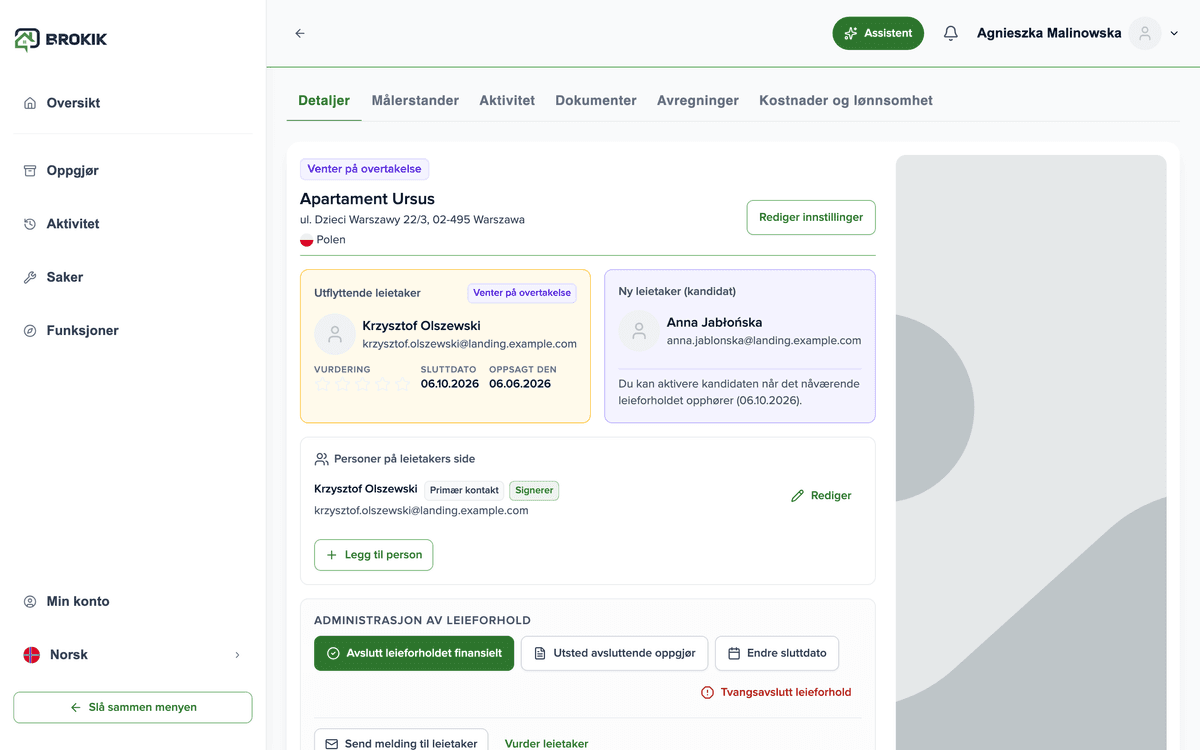Click the Primær kontakt badge
The image size is (1200, 750).
tap(464, 490)
